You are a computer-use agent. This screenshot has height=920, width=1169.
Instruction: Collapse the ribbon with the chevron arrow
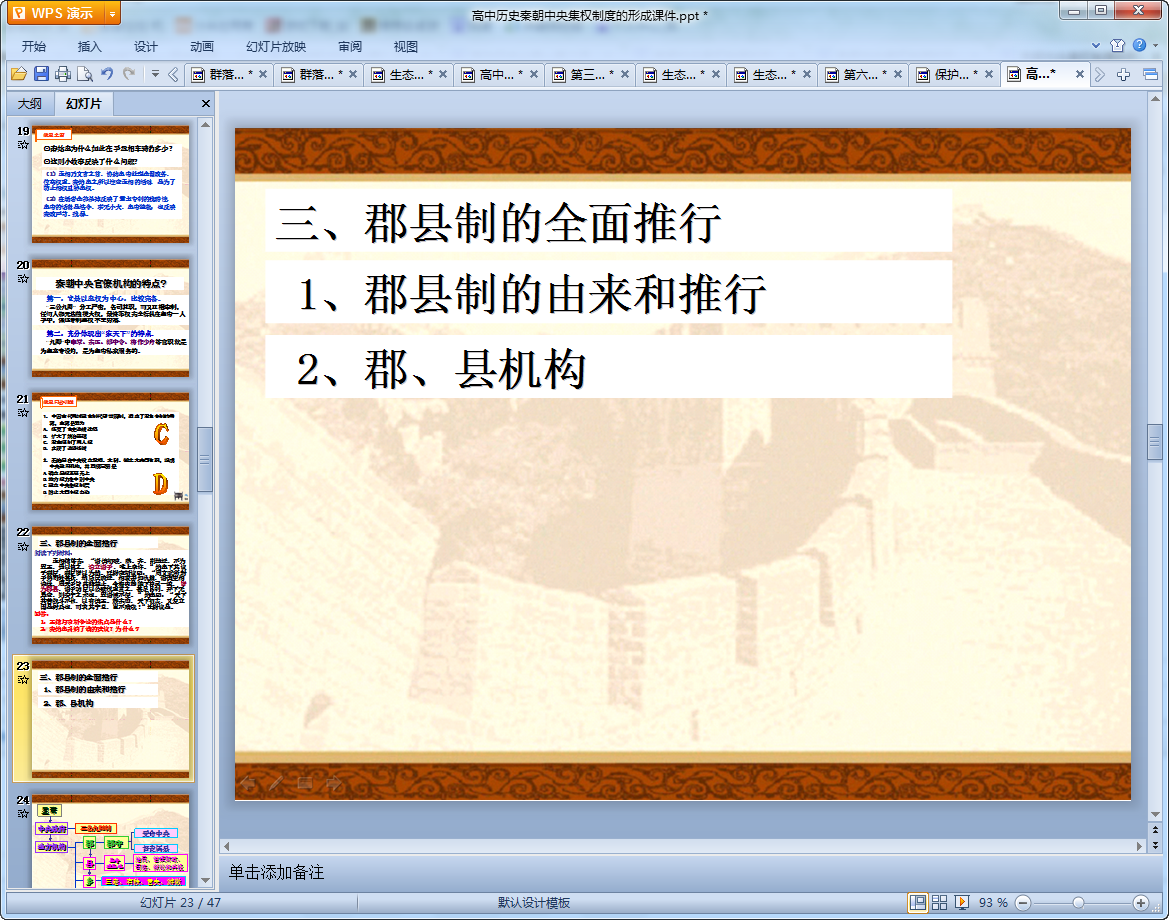pyautogui.click(x=1096, y=45)
